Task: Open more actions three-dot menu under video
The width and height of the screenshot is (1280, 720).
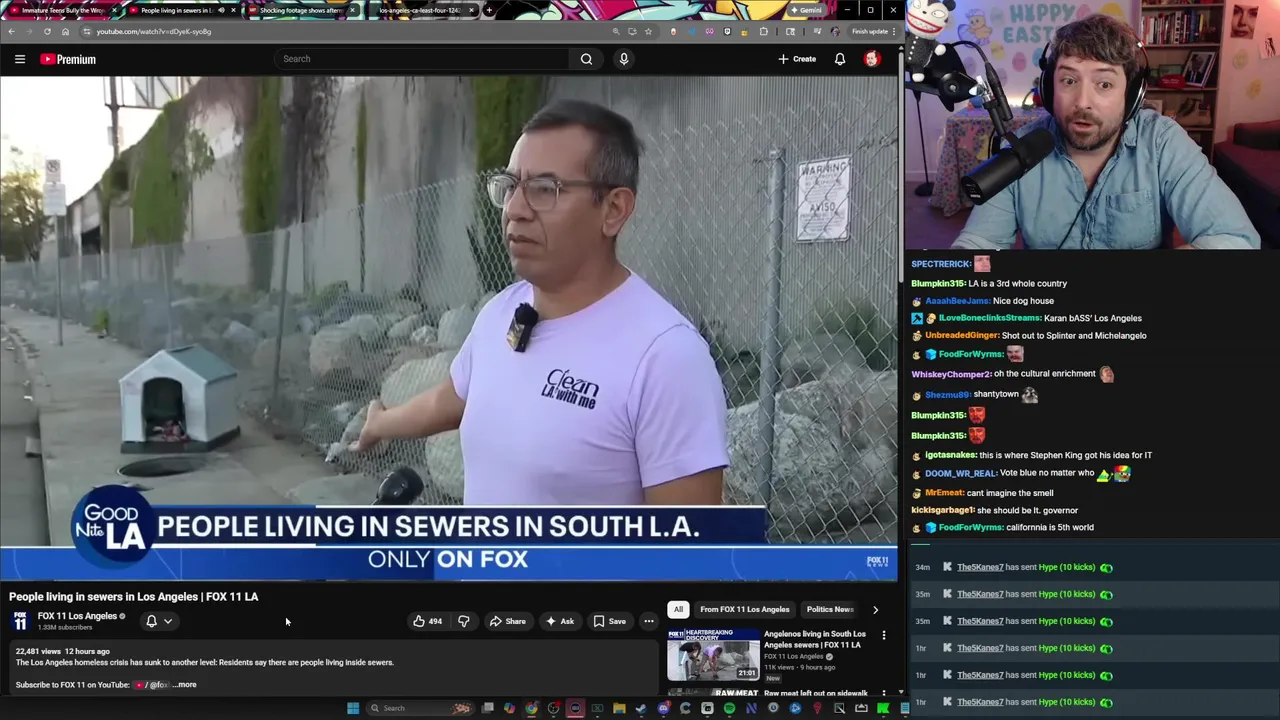Action: point(649,621)
